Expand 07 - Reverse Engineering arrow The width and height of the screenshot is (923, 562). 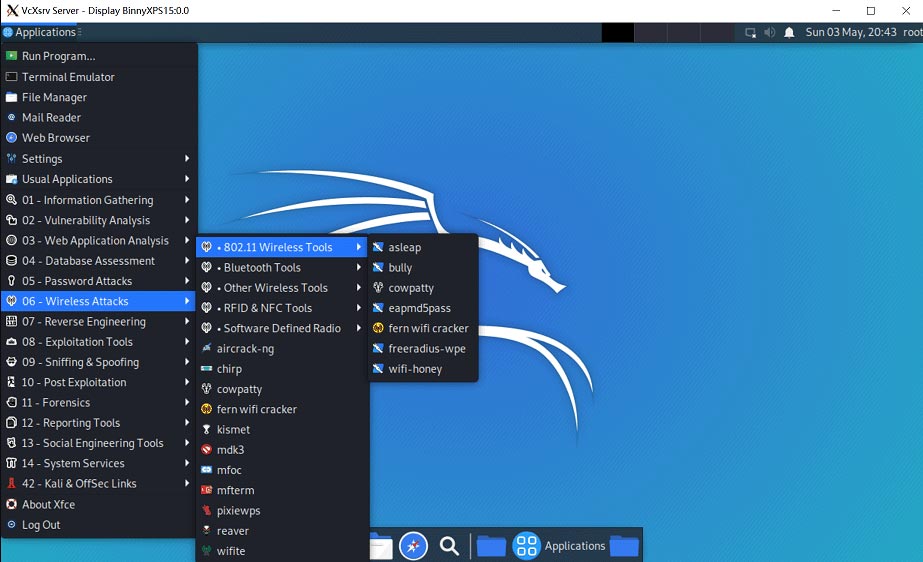click(187, 321)
